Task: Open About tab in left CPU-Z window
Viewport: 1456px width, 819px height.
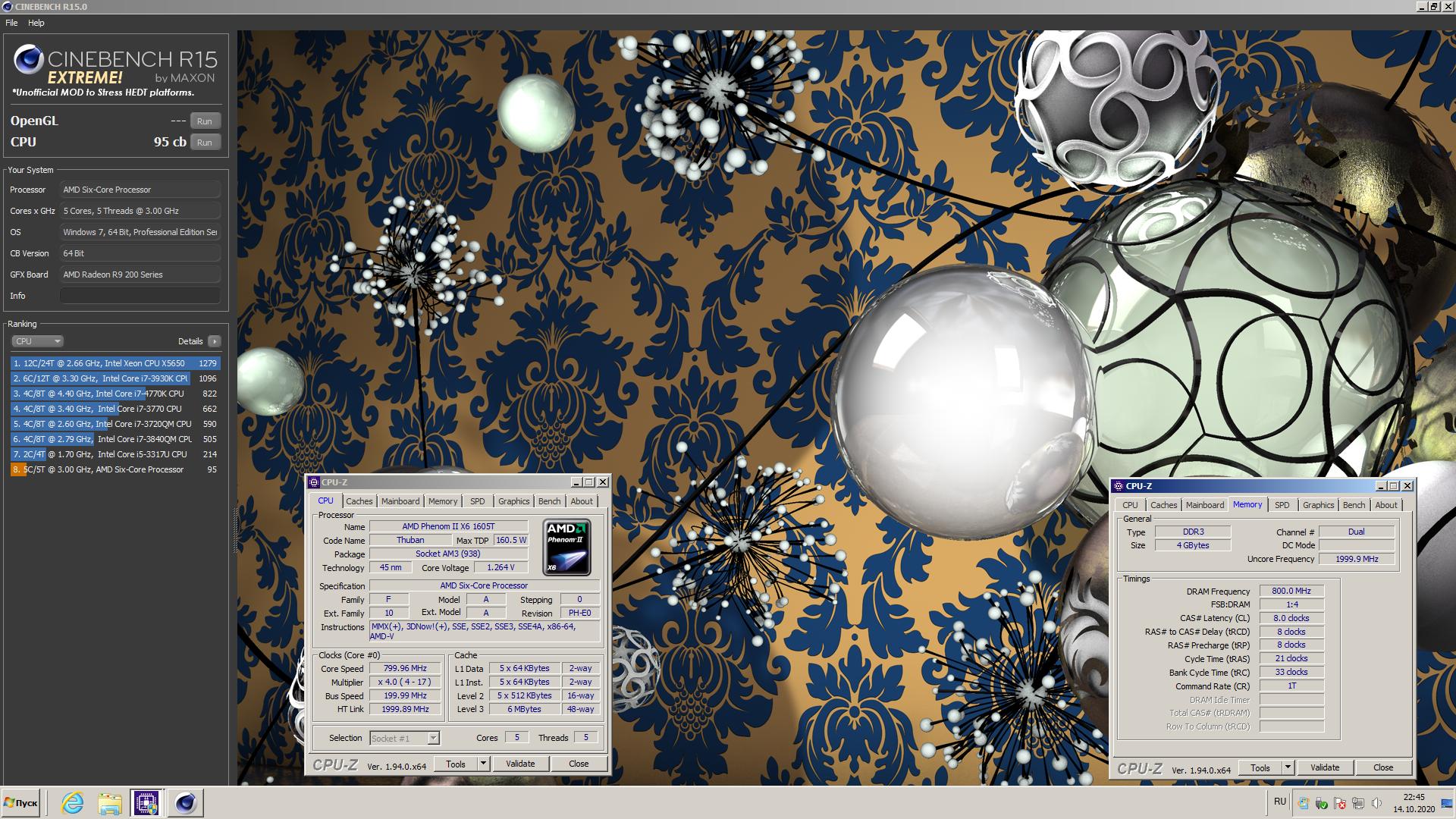Action: (x=582, y=501)
